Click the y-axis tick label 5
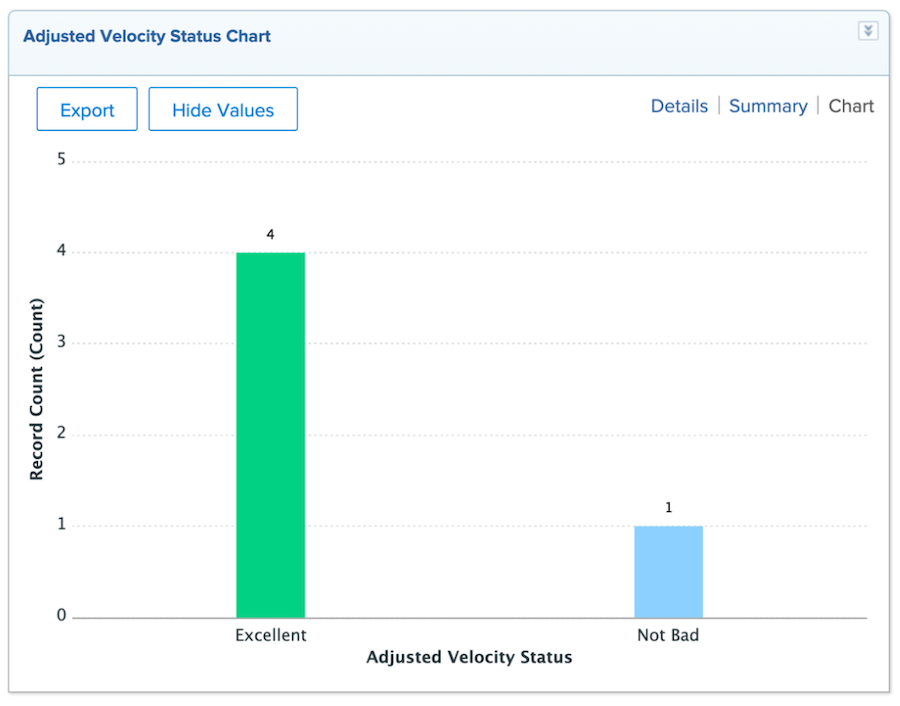Image resolution: width=900 pixels, height=706 pixels. tap(61, 160)
